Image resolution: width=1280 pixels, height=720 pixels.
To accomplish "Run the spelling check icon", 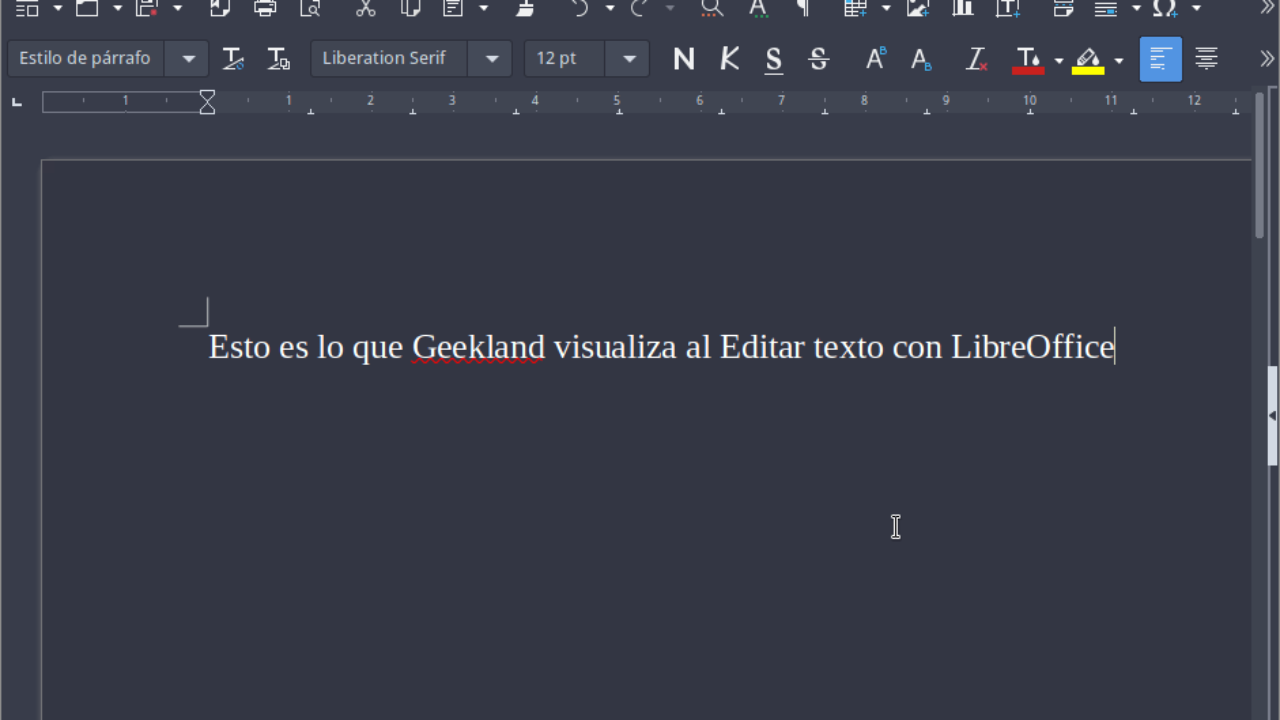I will pyautogui.click(x=758, y=8).
